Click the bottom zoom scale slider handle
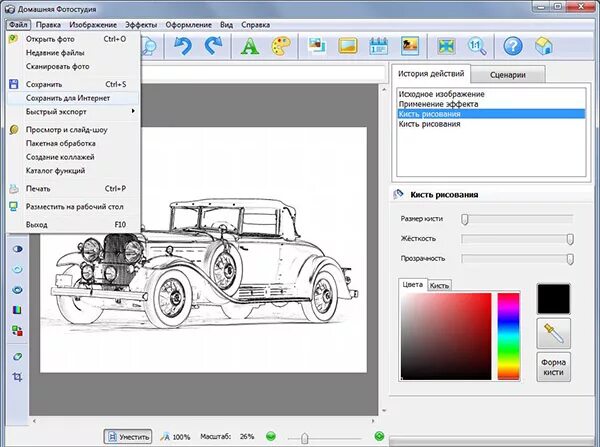Screen dimensions: 600x447 [x=305, y=437]
